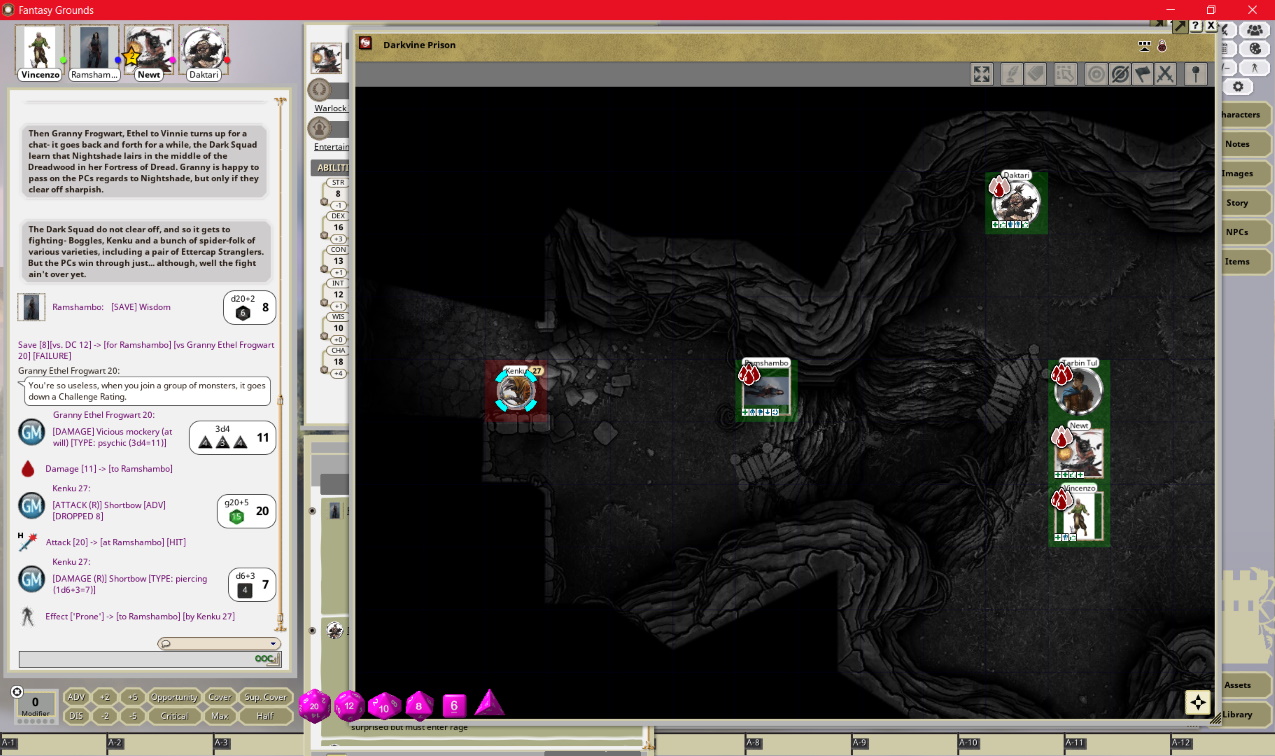Toggle the Cover modifier
This screenshot has width=1275, height=756.
pyautogui.click(x=220, y=697)
